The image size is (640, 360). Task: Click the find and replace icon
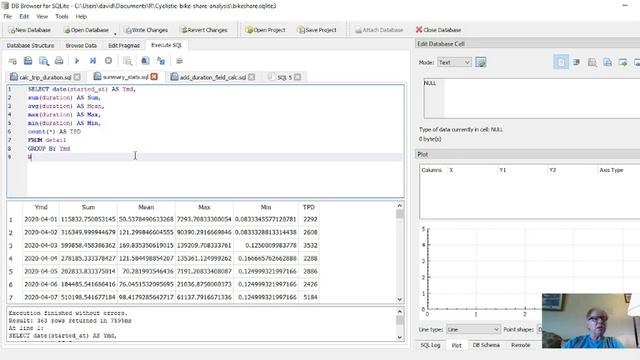point(161,61)
